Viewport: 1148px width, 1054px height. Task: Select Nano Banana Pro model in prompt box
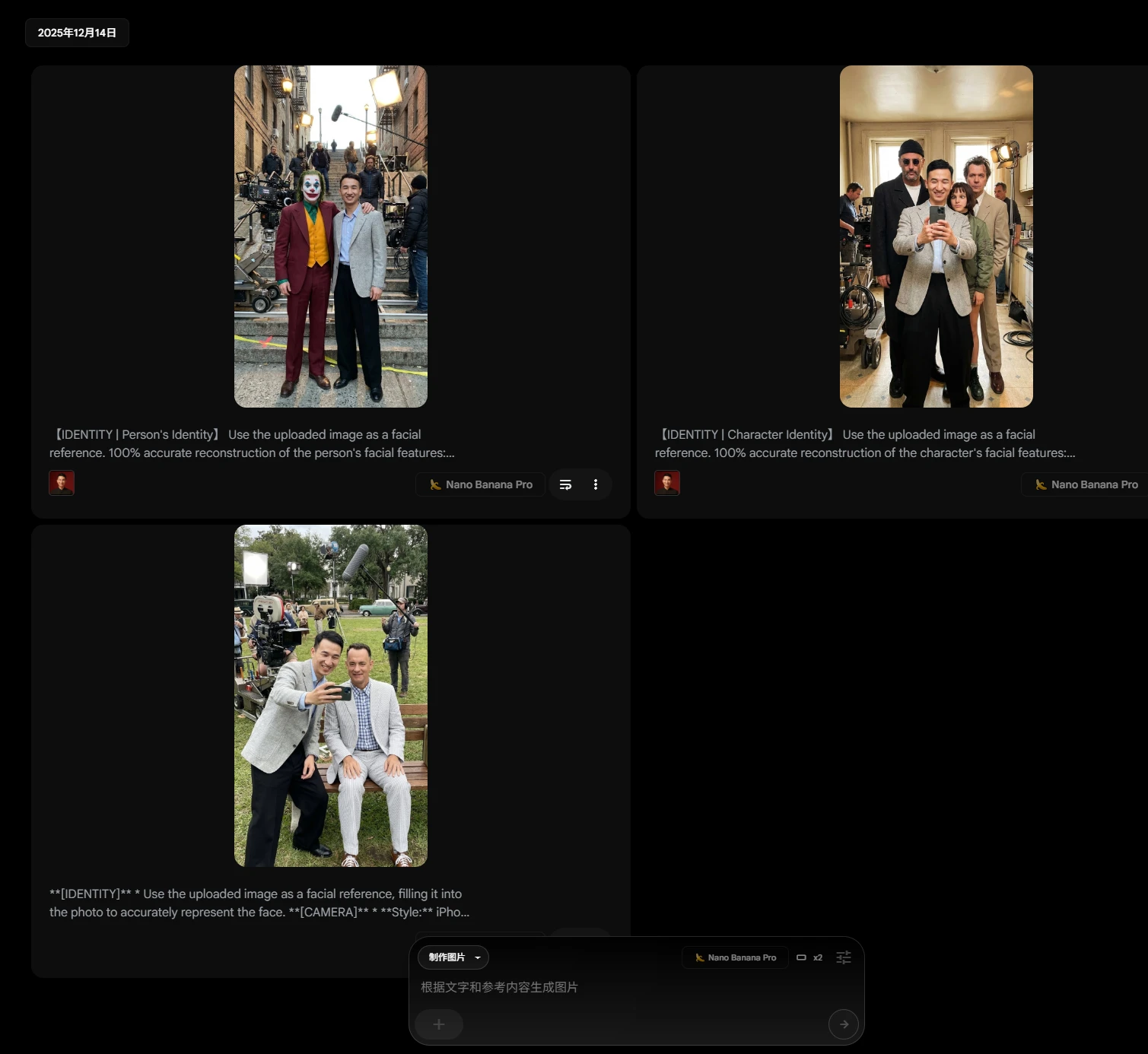(735, 957)
